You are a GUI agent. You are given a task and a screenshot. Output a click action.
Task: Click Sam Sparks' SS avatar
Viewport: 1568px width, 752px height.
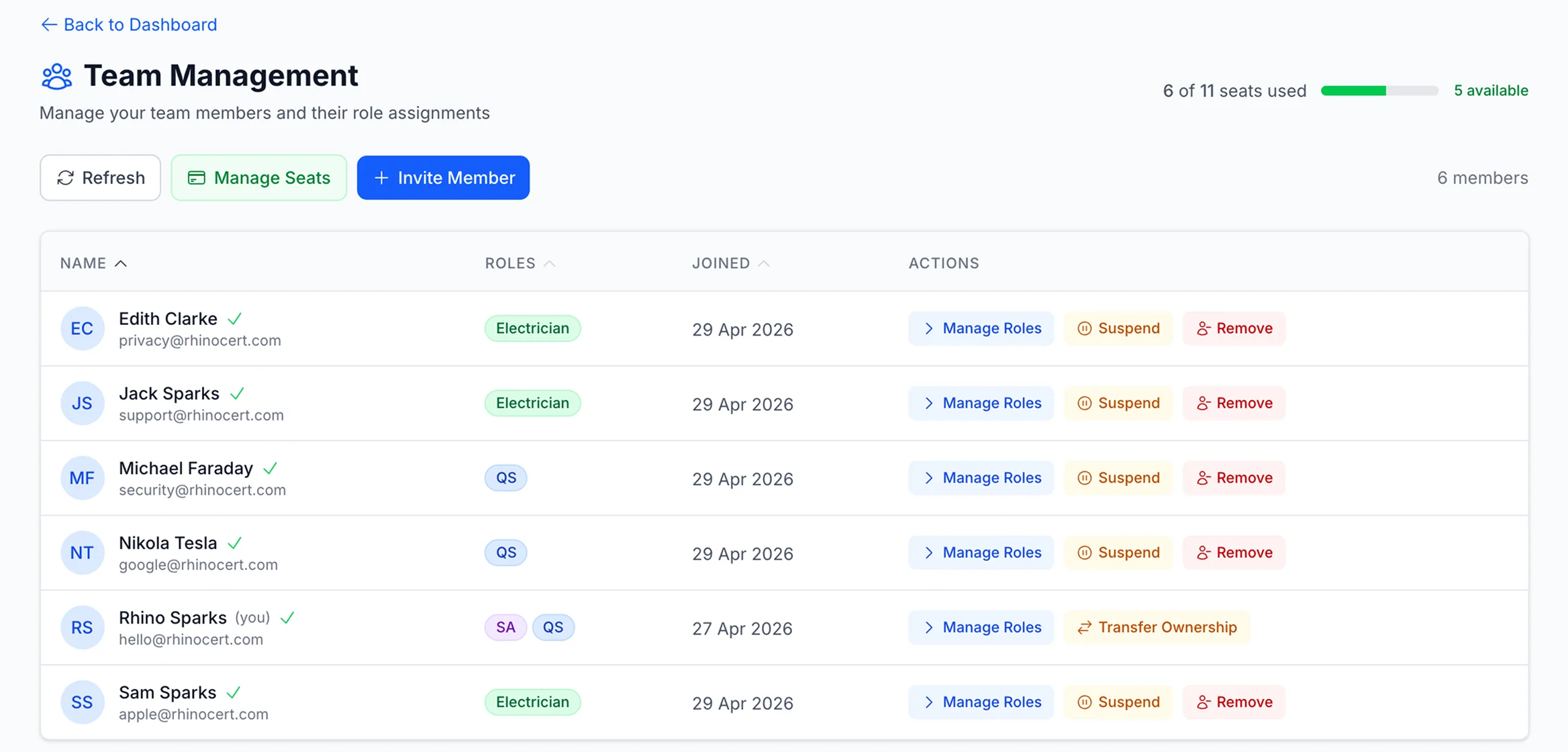pyautogui.click(x=82, y=702)
